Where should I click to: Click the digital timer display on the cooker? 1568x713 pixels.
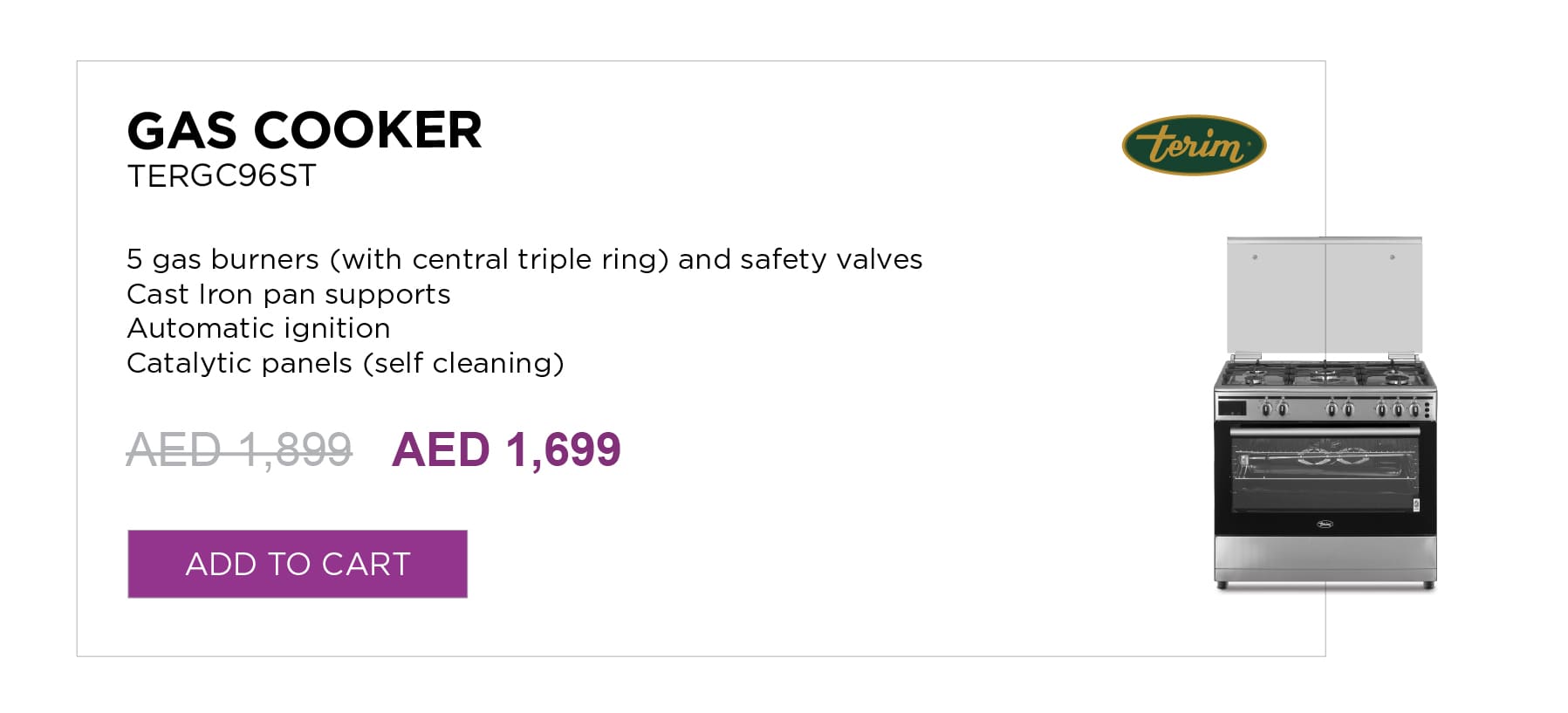[x=1232, y=408]
